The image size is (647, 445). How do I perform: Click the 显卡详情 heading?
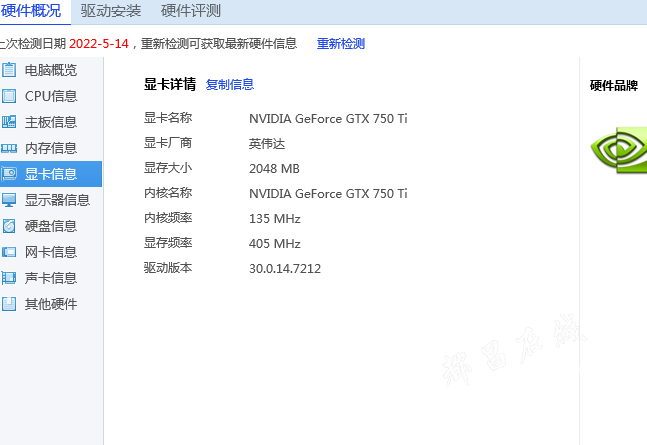(170, 84)
